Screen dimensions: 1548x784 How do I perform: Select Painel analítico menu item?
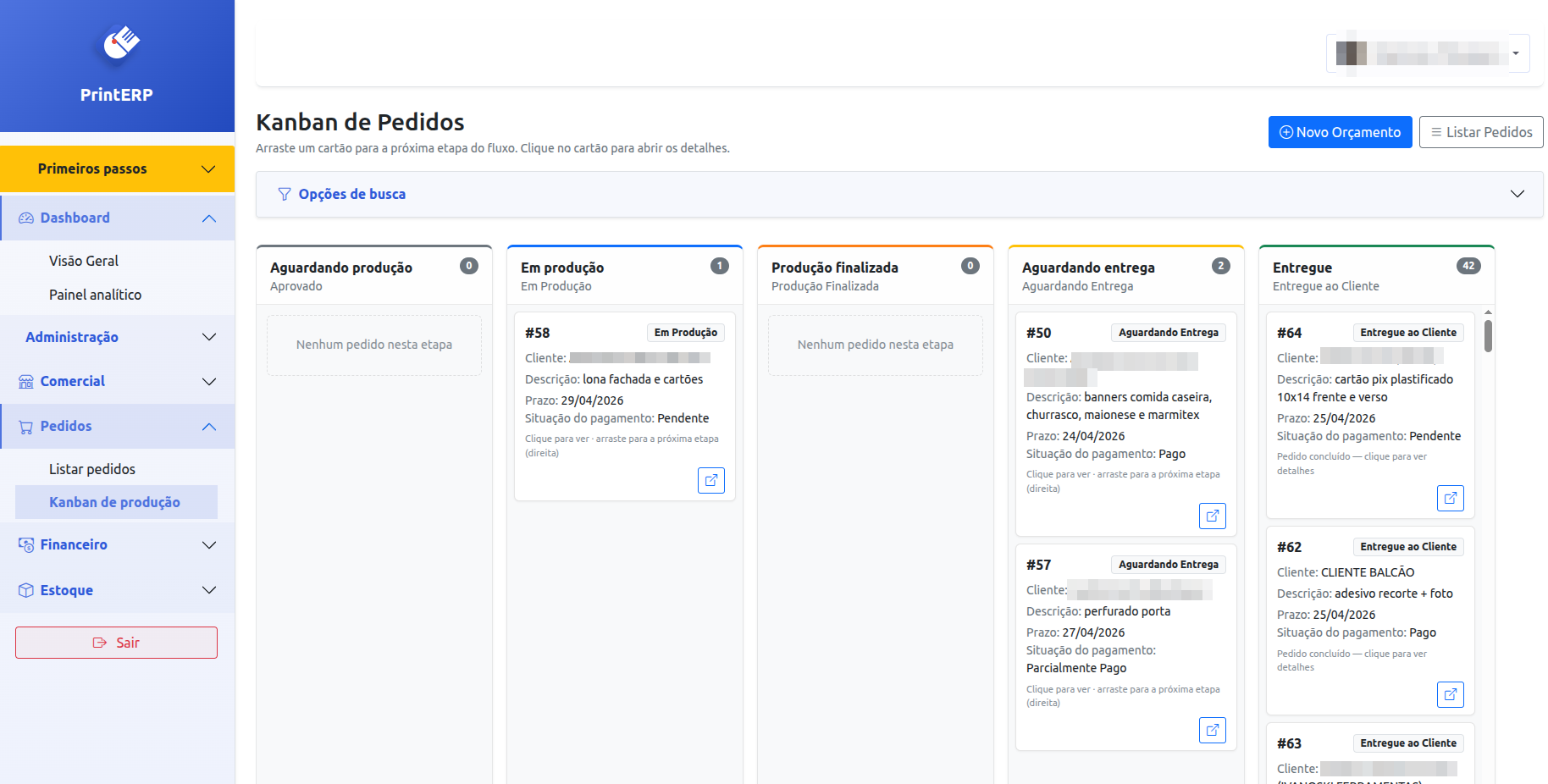tap(95, 295)
